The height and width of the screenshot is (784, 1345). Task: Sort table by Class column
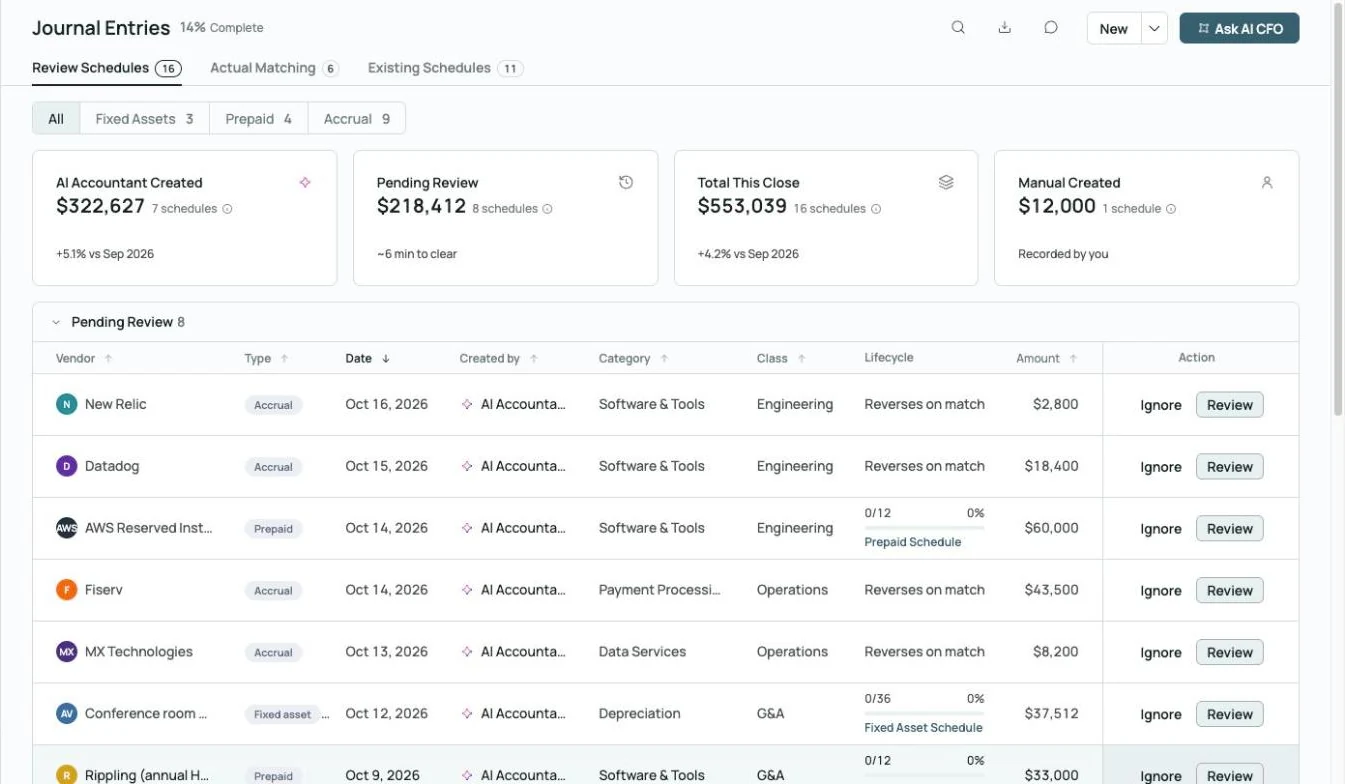782,358
